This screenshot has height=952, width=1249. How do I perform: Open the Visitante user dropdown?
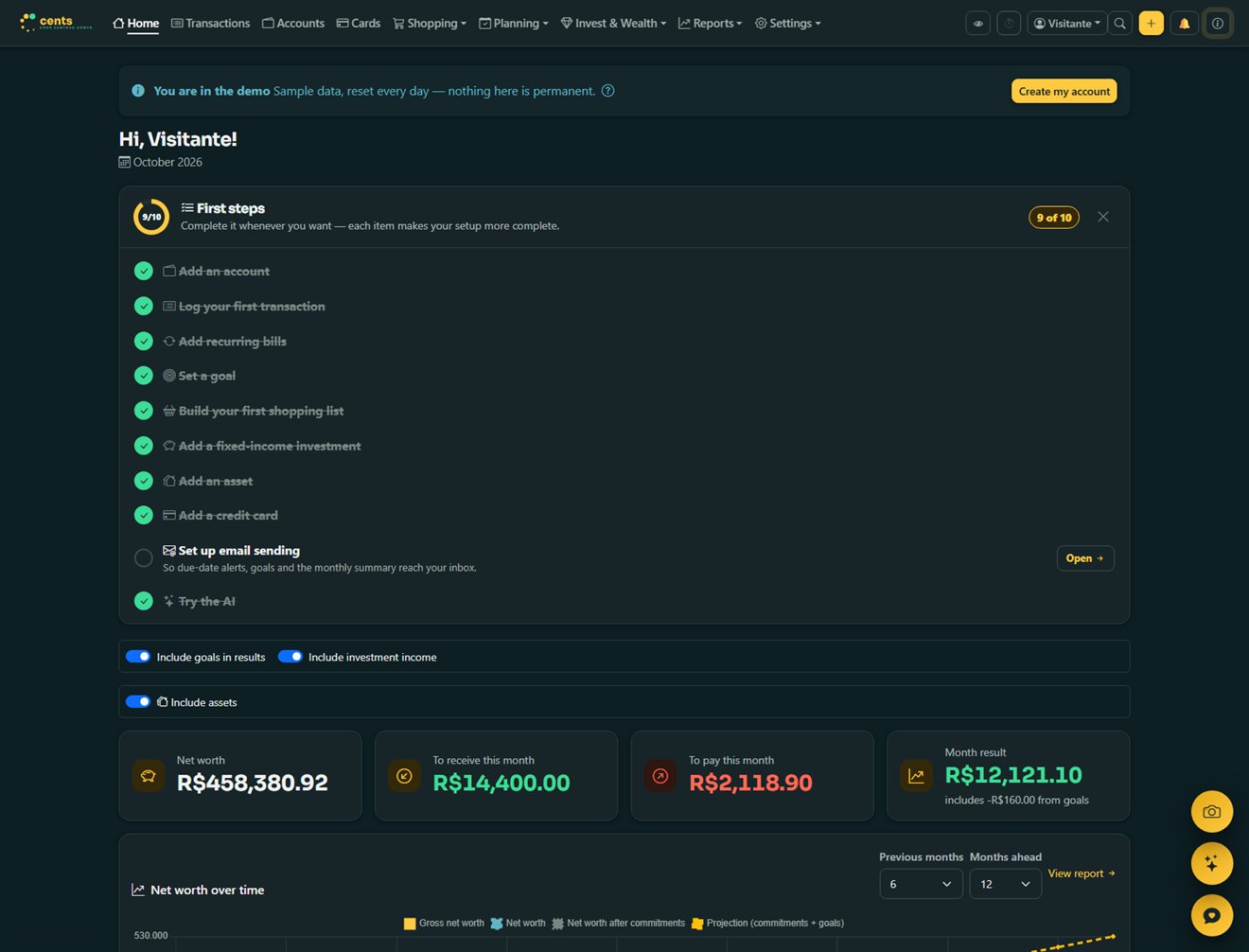coord(1067,24)
